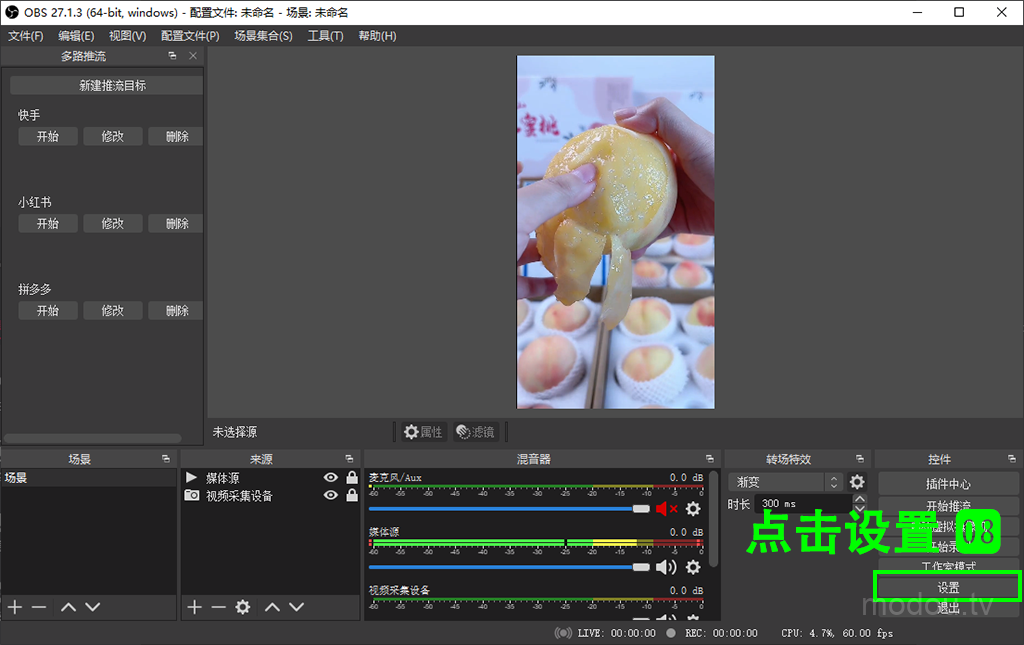Remove selected scene with minus icon
The height and width of the screenshot is (645, 1024).
[39, 607]
